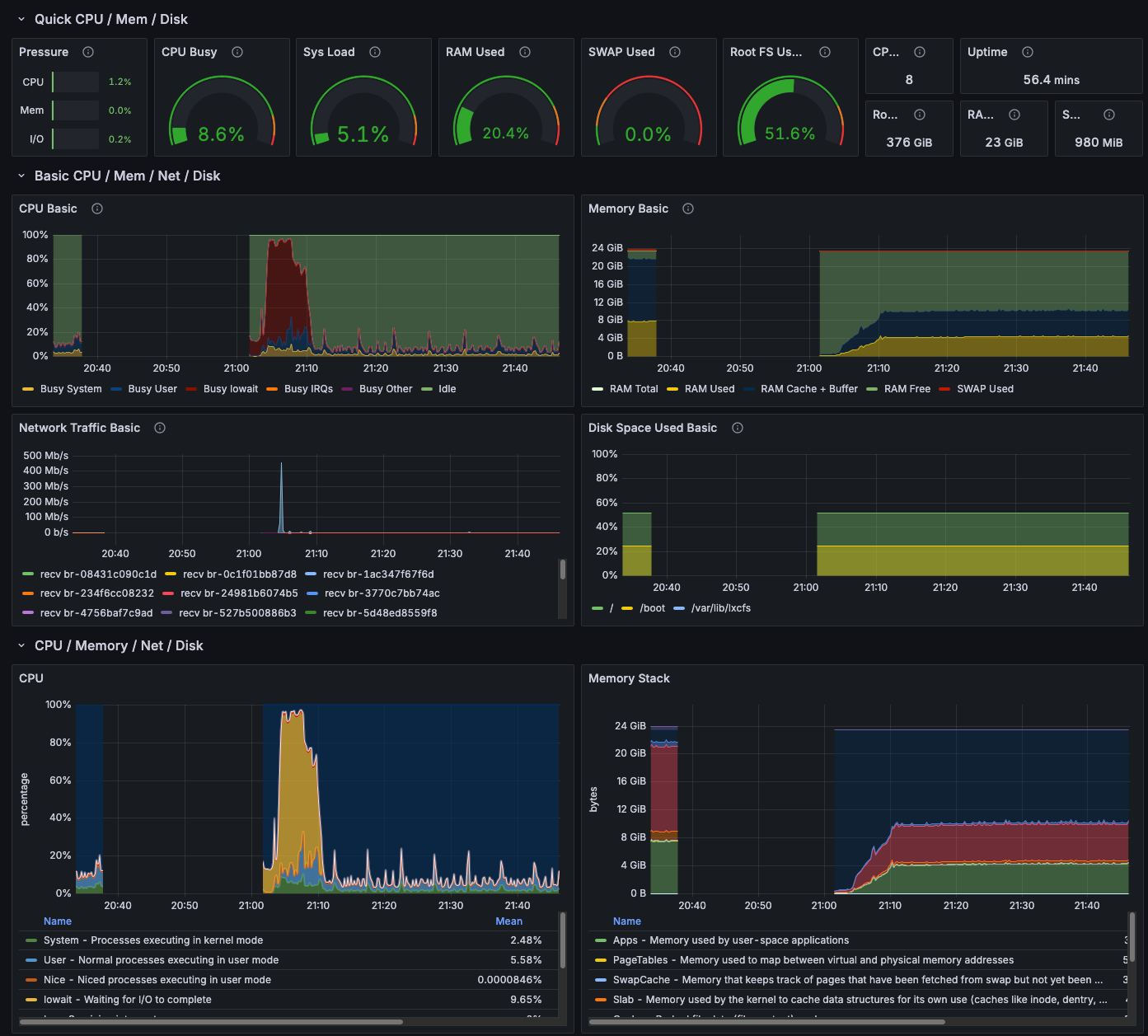The width and height of the screenshot is (1148, 1036).
Task: Click the RAM Used panel info icon
Action: 525,52
